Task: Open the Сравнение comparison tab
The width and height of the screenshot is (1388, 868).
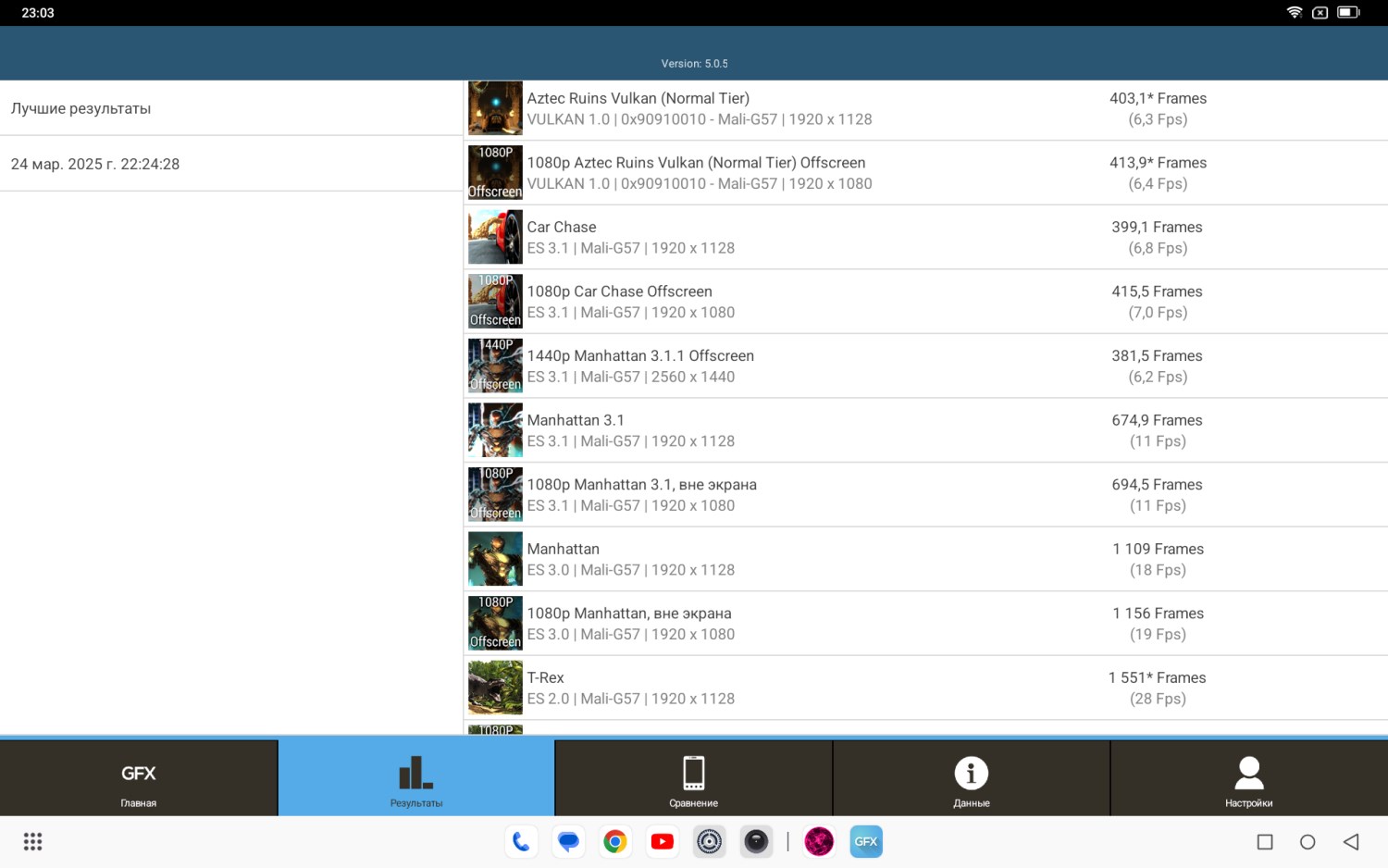Action: [x=694, y=778]
